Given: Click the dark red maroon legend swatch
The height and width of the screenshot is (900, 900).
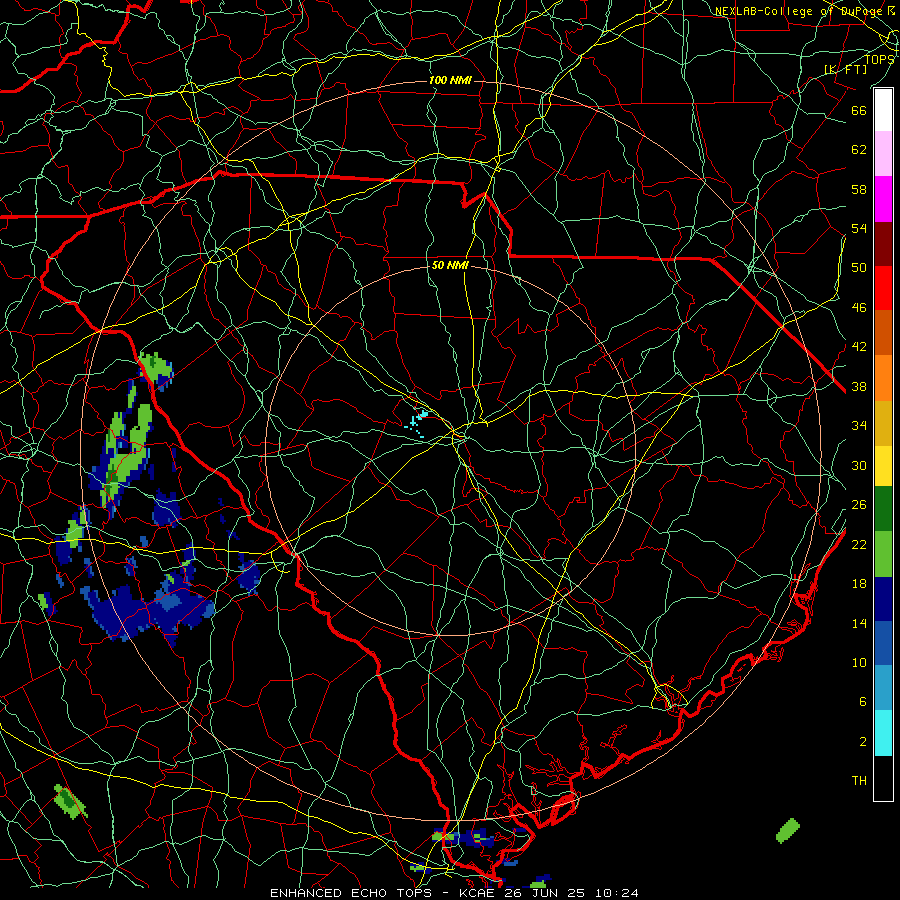Looking at the screenshot, I should tap(883, 243).
